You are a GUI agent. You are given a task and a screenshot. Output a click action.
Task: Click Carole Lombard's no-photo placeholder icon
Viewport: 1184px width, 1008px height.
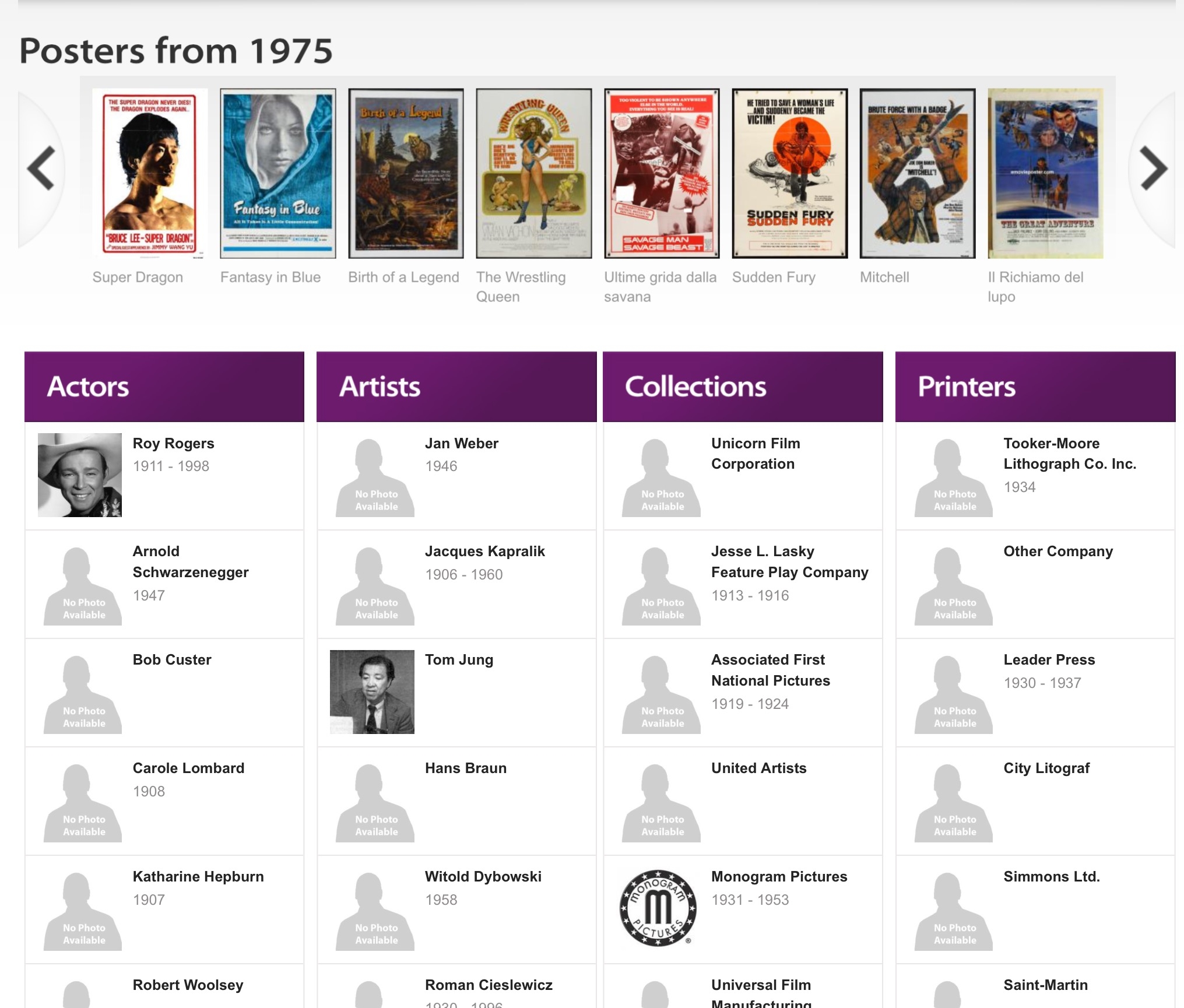point(83,803)
